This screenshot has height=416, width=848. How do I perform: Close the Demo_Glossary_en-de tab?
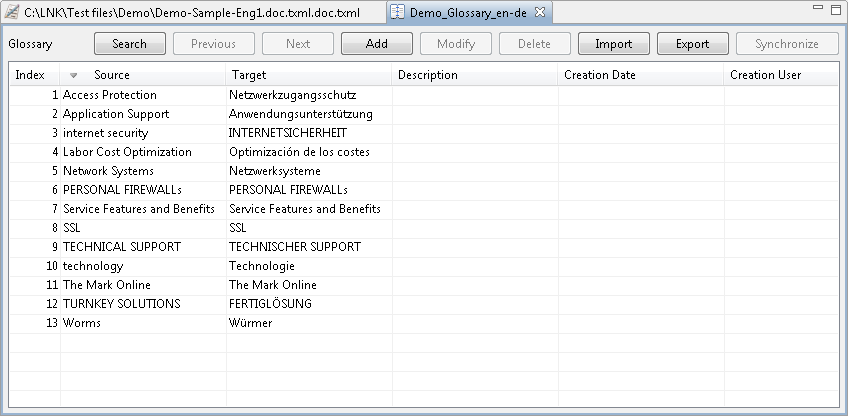point(540,12)
